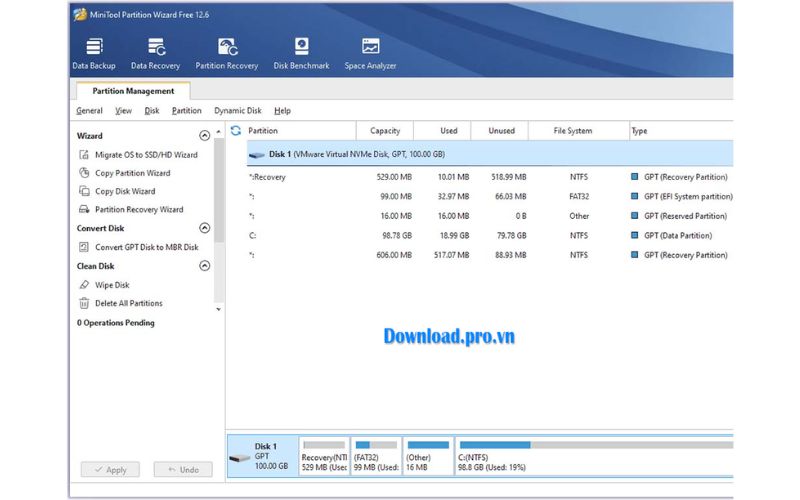This screenshot has width=800, height=500.
Task: Open the Partition Recovery tool
Action: [227, 53]
